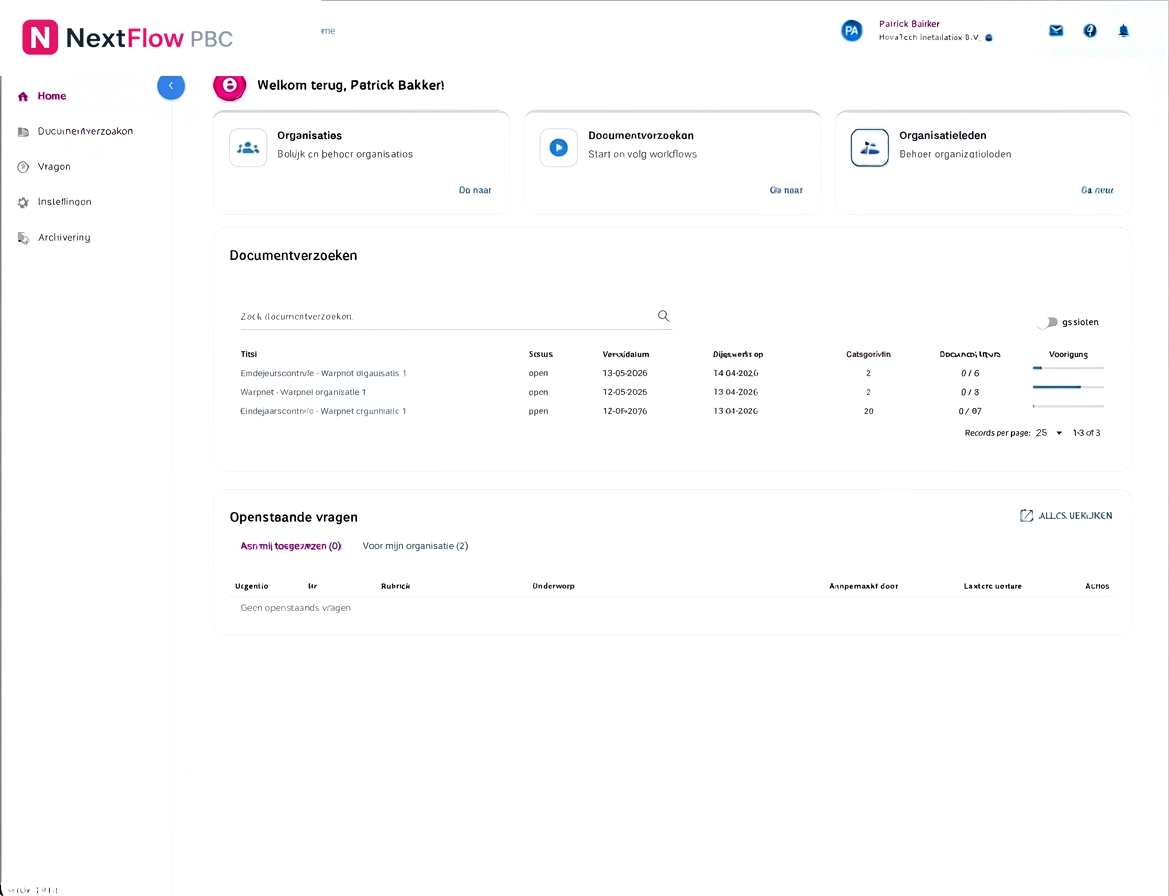
Task: Click the search magnifier icon
Action: [663, 316]
